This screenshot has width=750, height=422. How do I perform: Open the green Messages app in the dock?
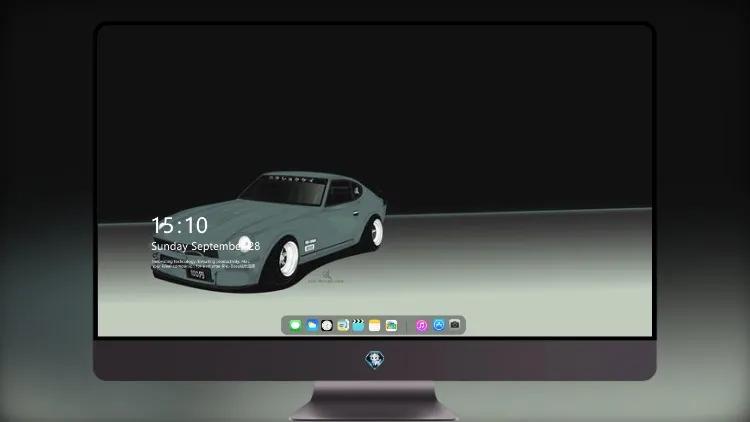coord(295,325)
